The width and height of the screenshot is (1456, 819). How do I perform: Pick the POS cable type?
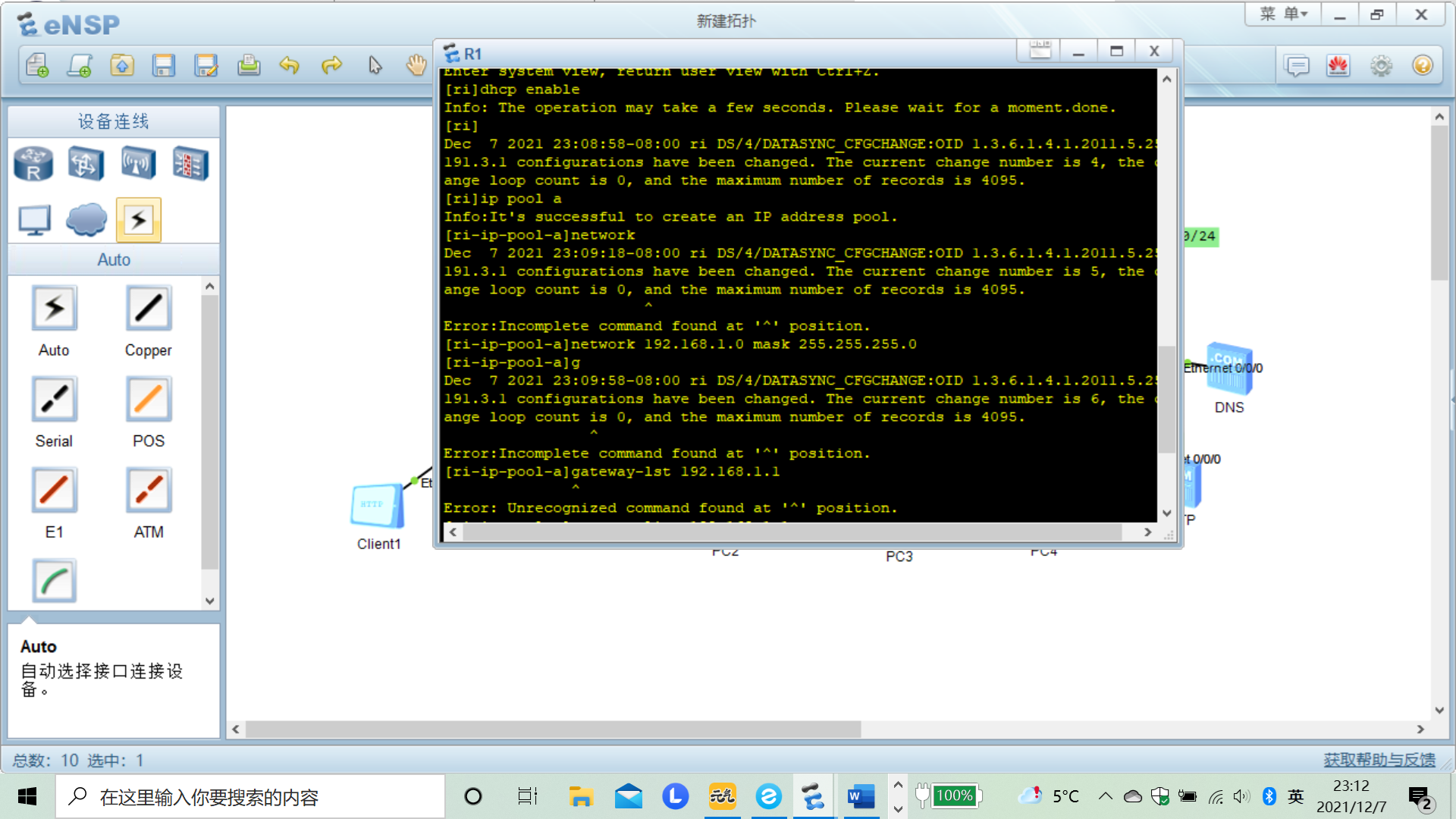[148, 400]
